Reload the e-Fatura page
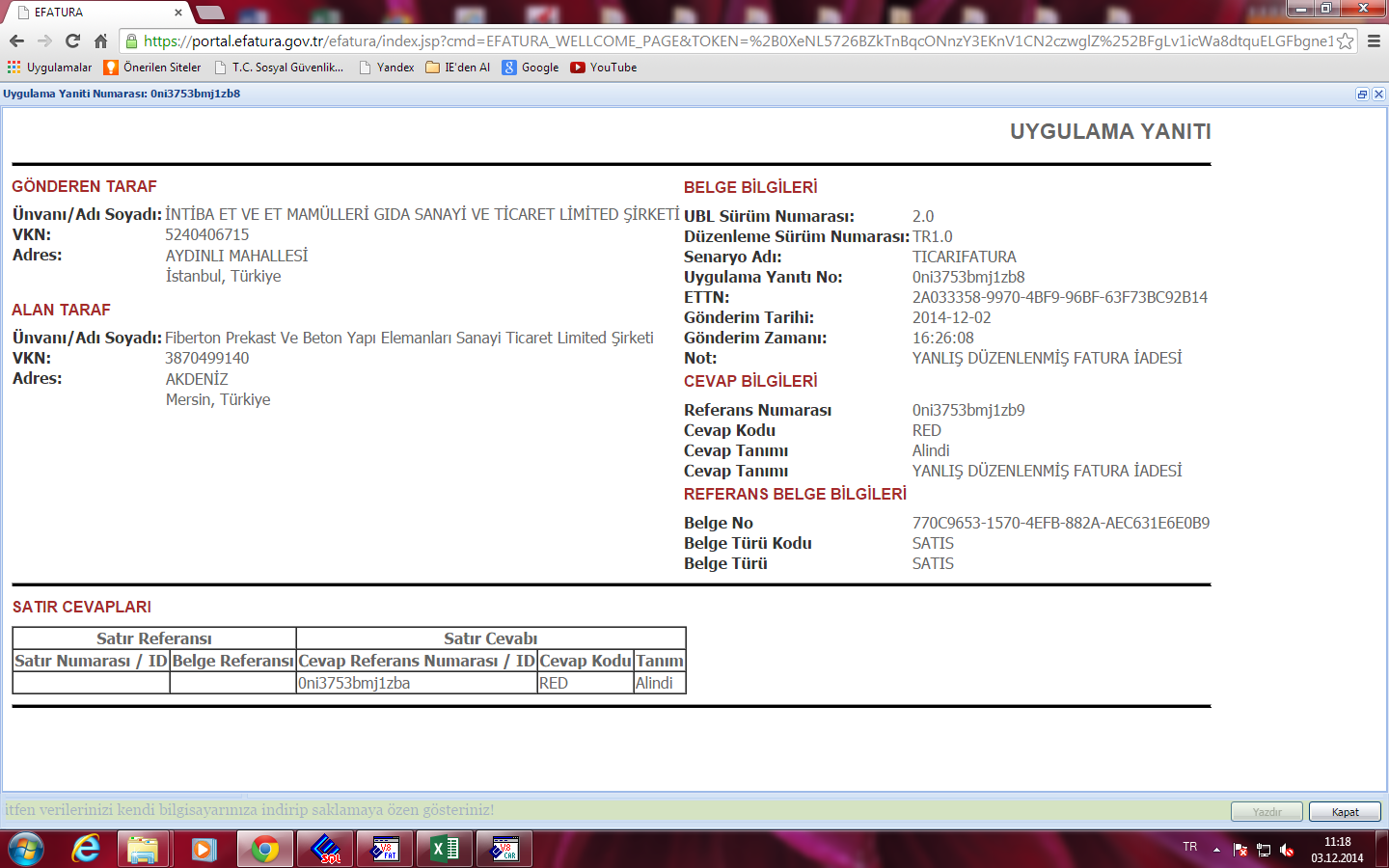Viewport: 1389px width, 868px height. [x=72, y=41]
